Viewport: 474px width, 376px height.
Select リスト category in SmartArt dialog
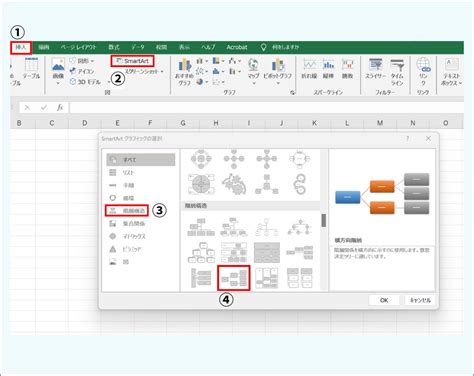tap(140, 172)
